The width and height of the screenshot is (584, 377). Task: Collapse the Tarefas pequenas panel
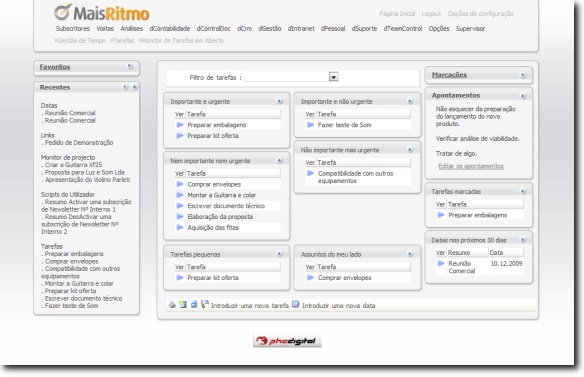pyautogui.click(x=279, y=254)
